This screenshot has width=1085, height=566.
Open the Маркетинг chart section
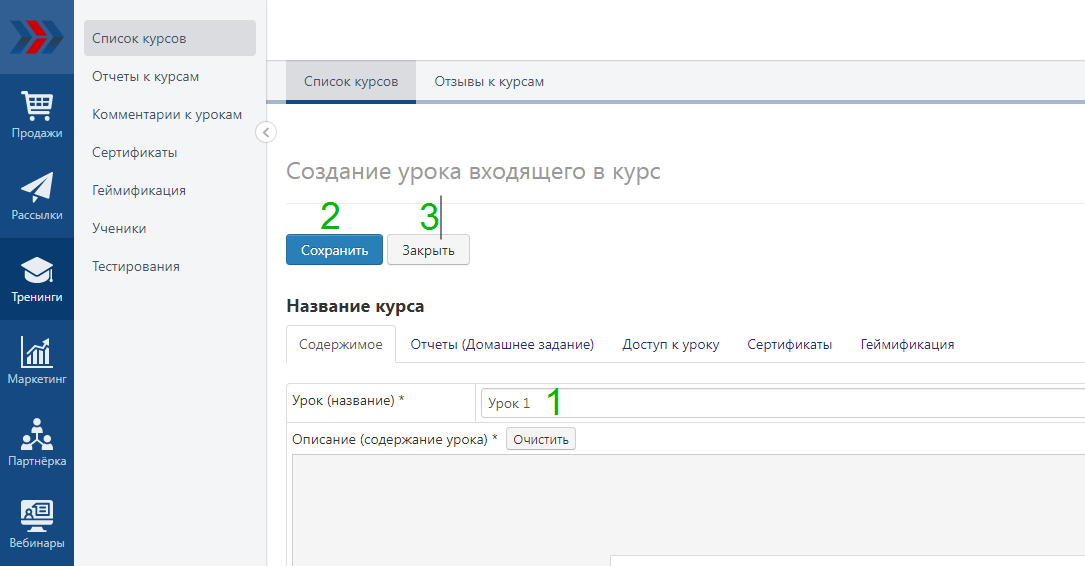tap(36, 361)
